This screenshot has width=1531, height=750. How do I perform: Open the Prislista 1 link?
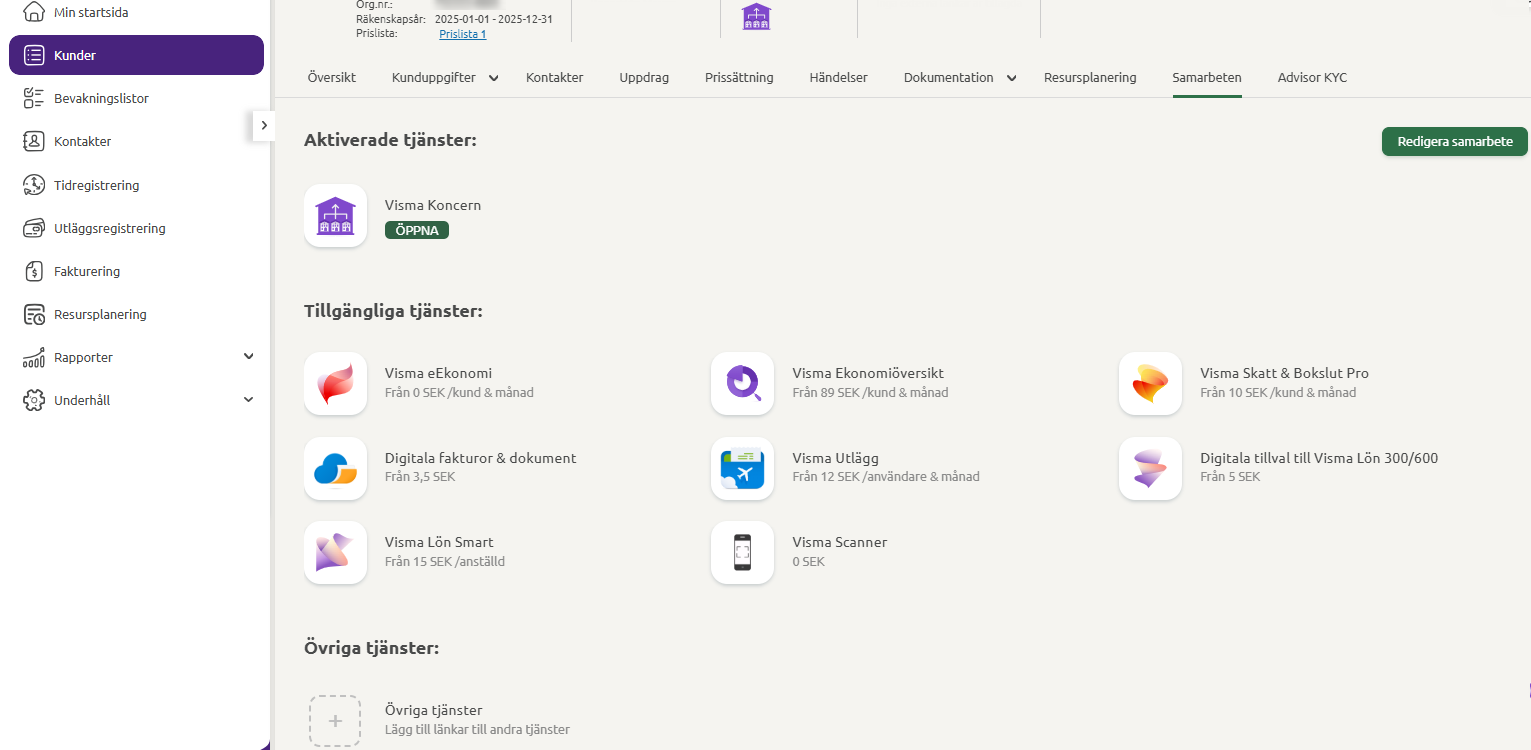pyautogui.click(x=463, y=33)
